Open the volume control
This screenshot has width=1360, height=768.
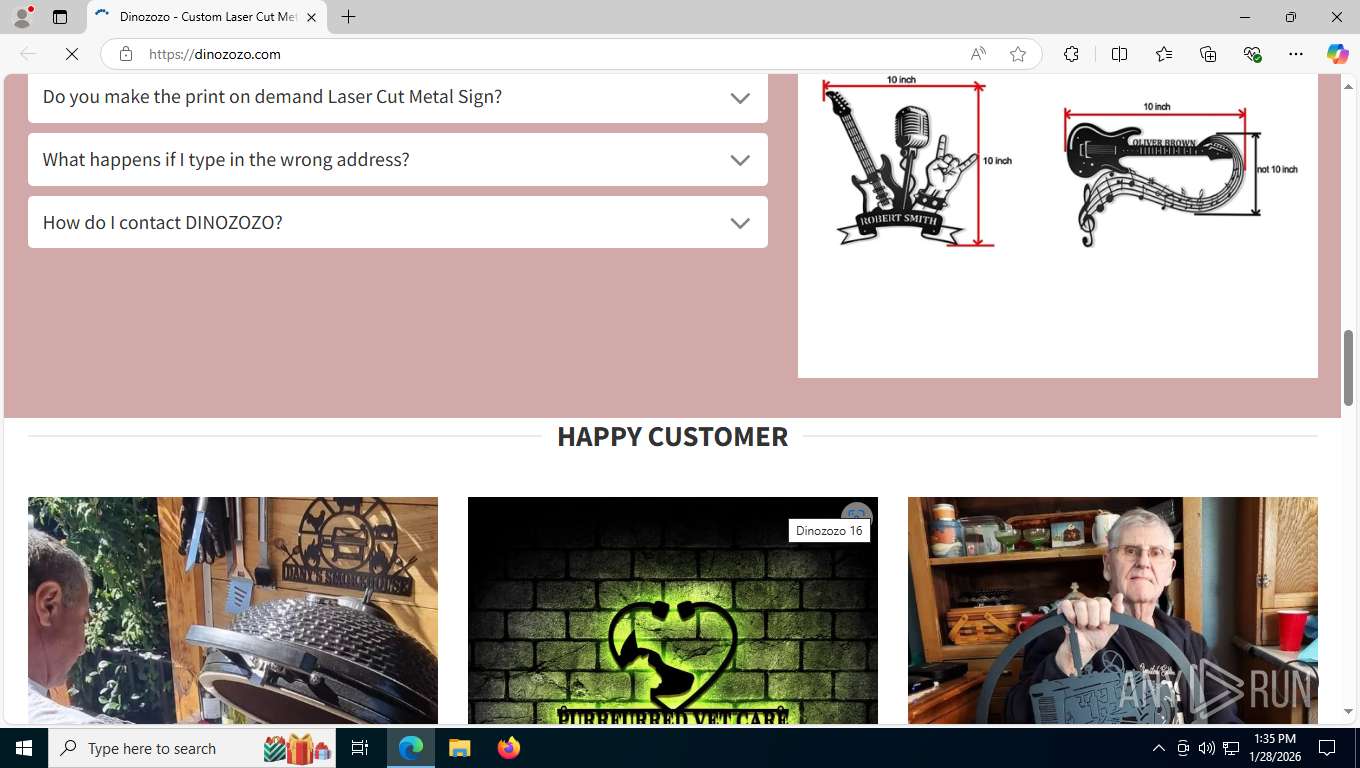1206,748
